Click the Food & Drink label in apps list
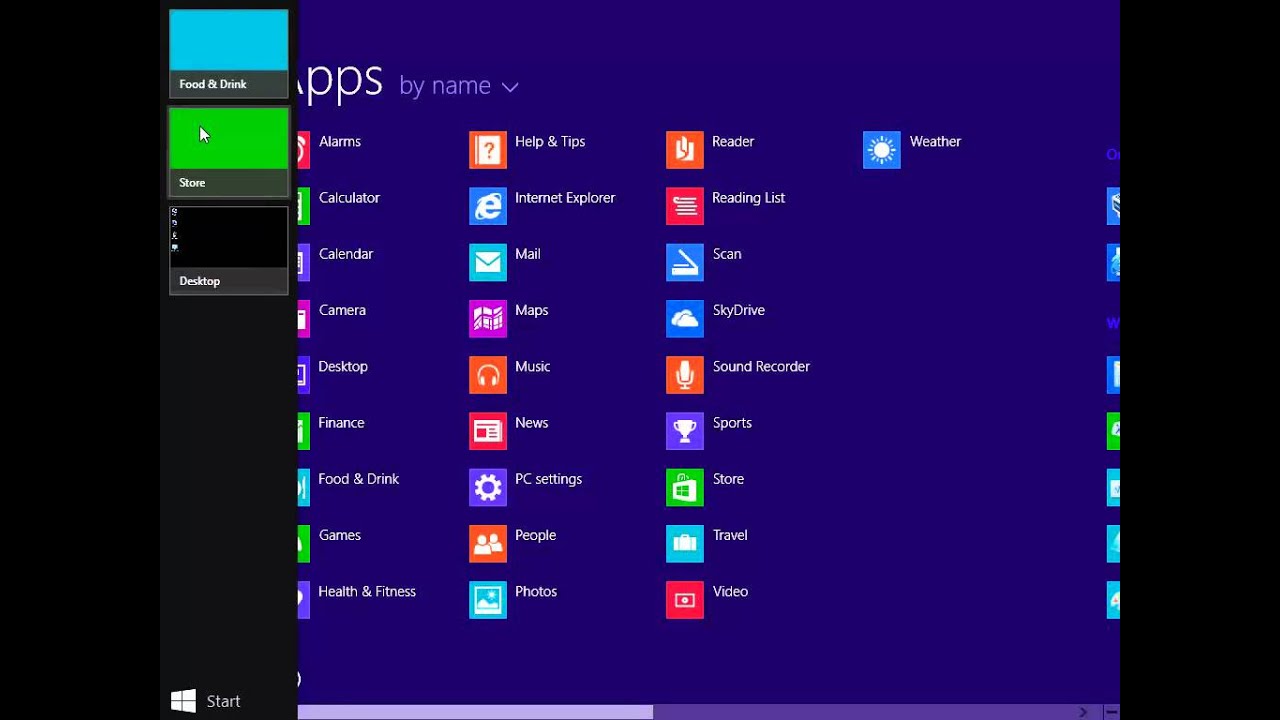 tap(358, 479)
